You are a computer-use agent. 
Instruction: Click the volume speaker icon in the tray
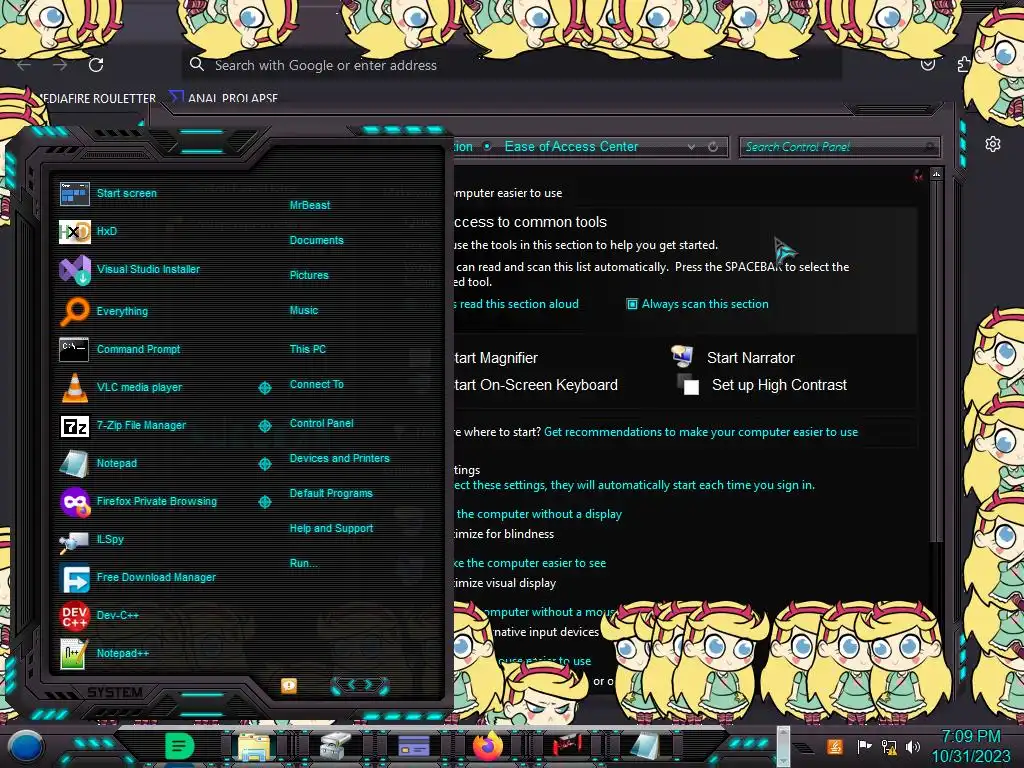912,746
